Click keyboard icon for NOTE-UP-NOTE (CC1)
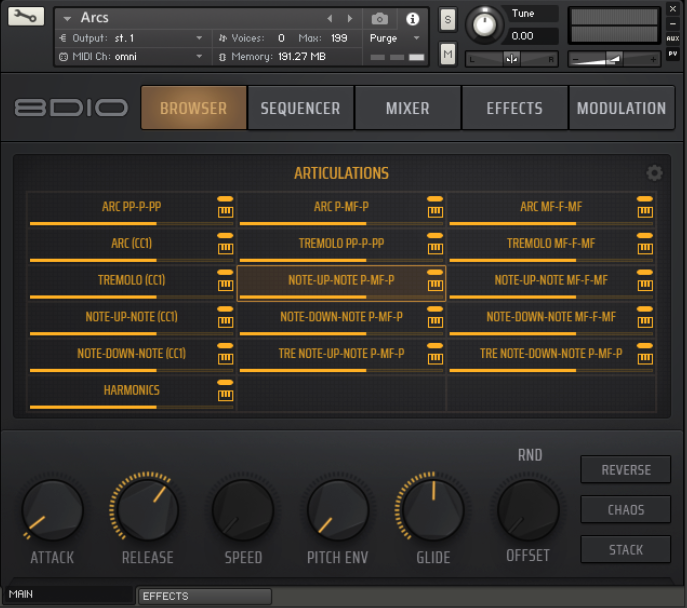 (225, 322)
